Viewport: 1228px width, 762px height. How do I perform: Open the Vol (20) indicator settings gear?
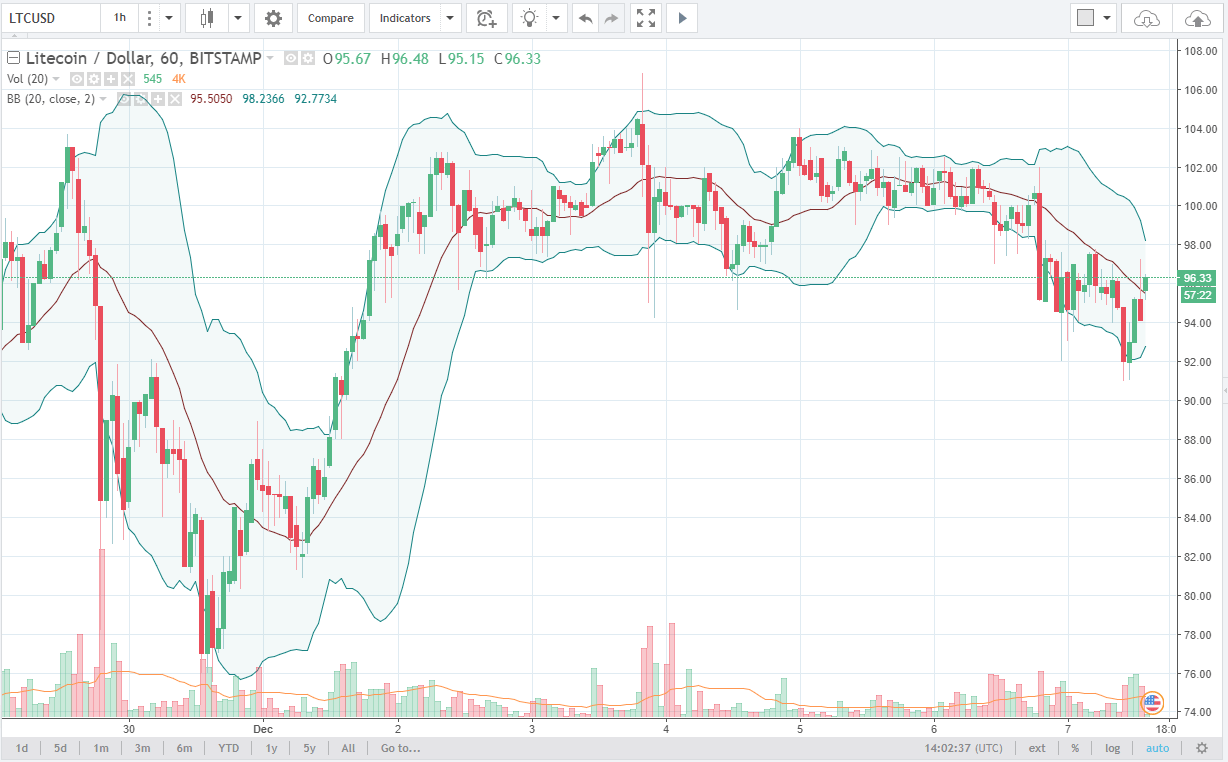point(93,78)
